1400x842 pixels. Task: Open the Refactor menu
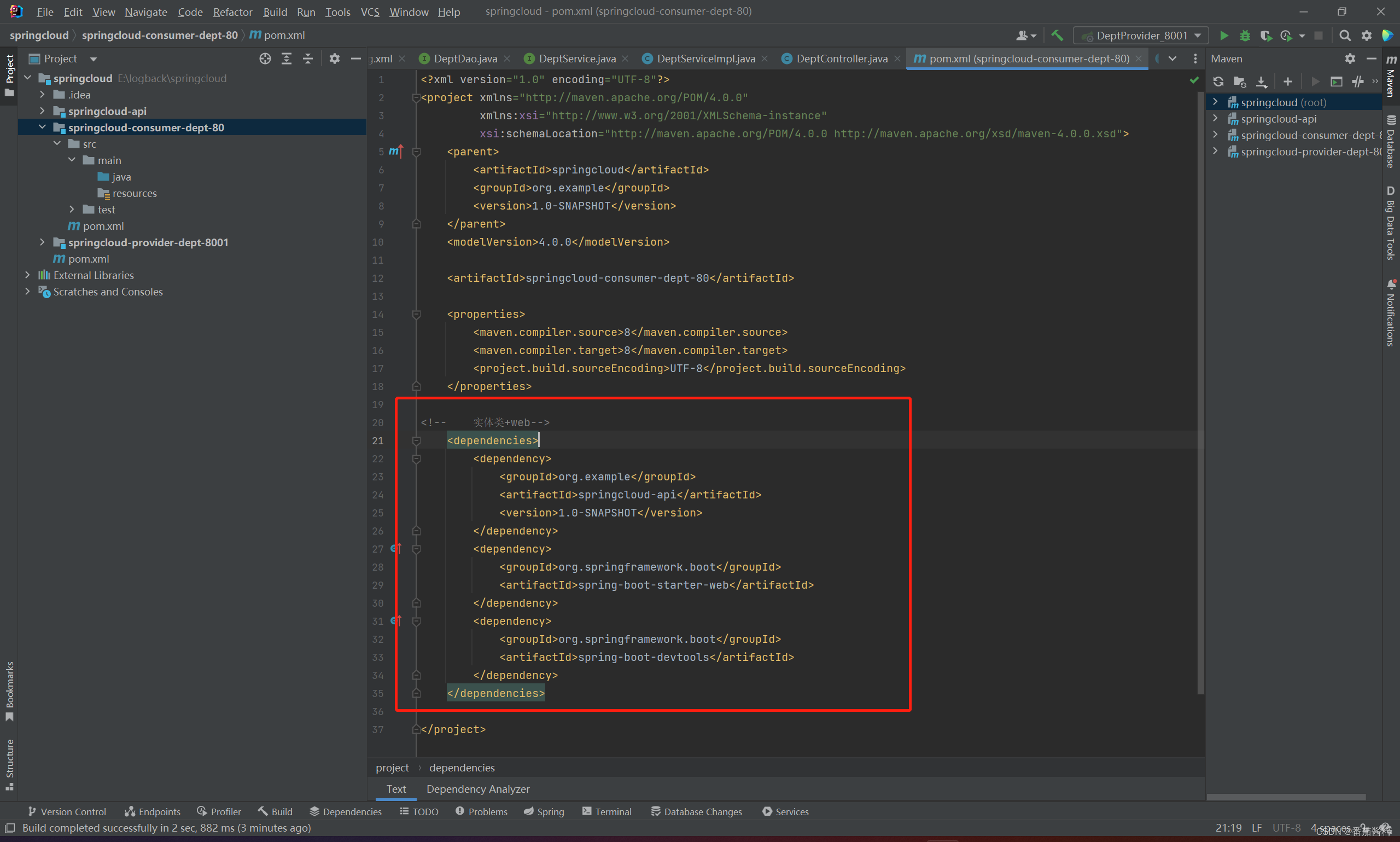pyautogui.click(x=232, y=12)
